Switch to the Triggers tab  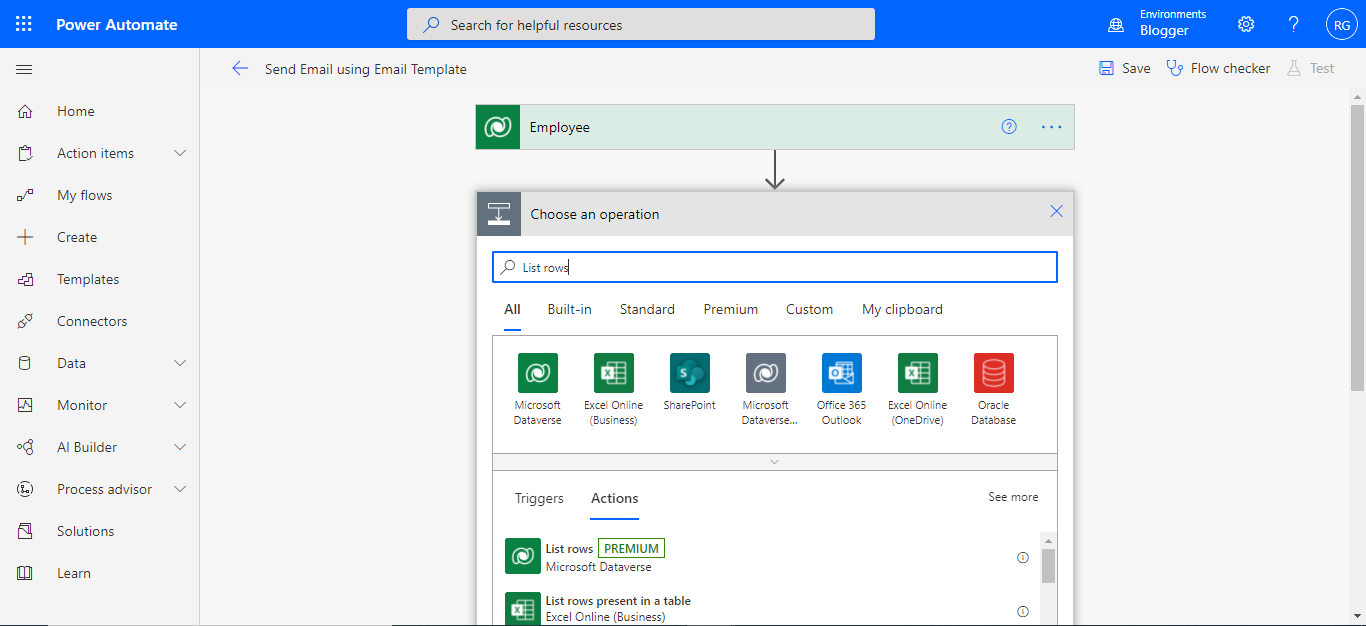tap(539, 498)
